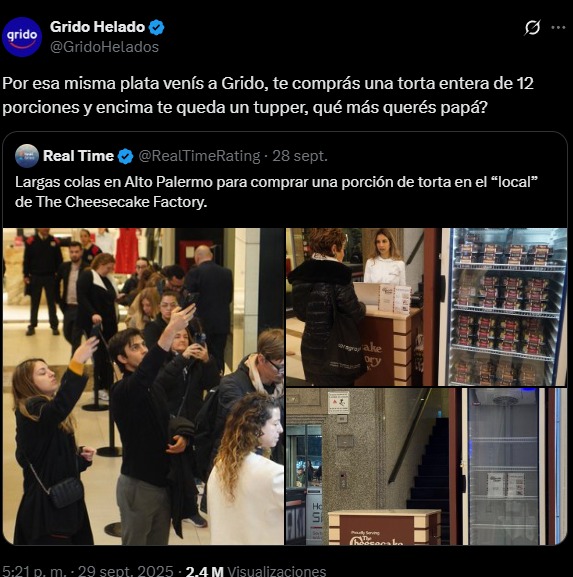Open the three-dots more options menu

[558, 28]
